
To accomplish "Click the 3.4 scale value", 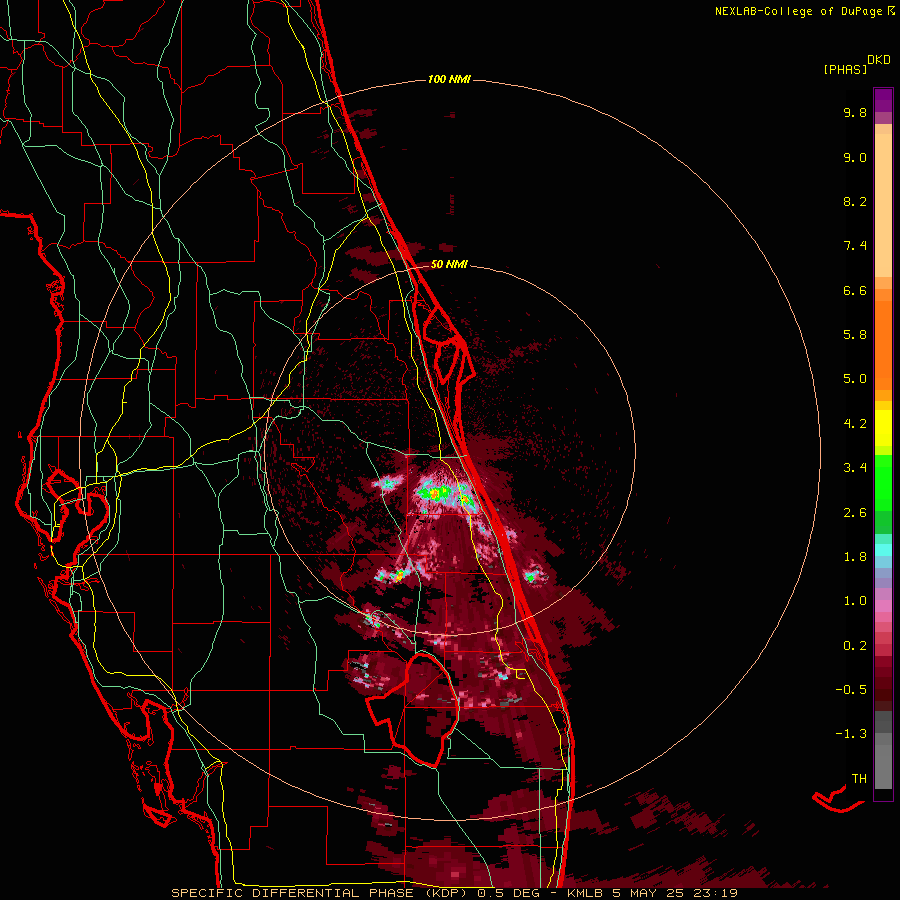I will point(855,468).
